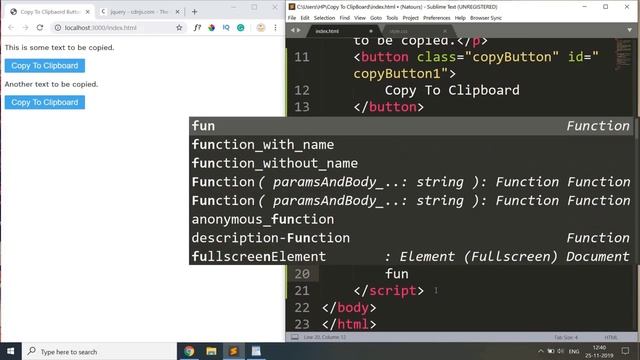Screen dimensions: 640x360
Task: Bookmark this page with star icon
Action: pos(179,28)
